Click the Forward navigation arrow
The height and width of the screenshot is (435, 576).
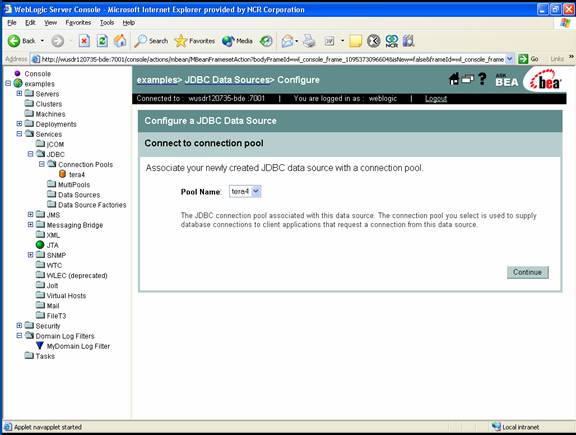click(57, 41)
